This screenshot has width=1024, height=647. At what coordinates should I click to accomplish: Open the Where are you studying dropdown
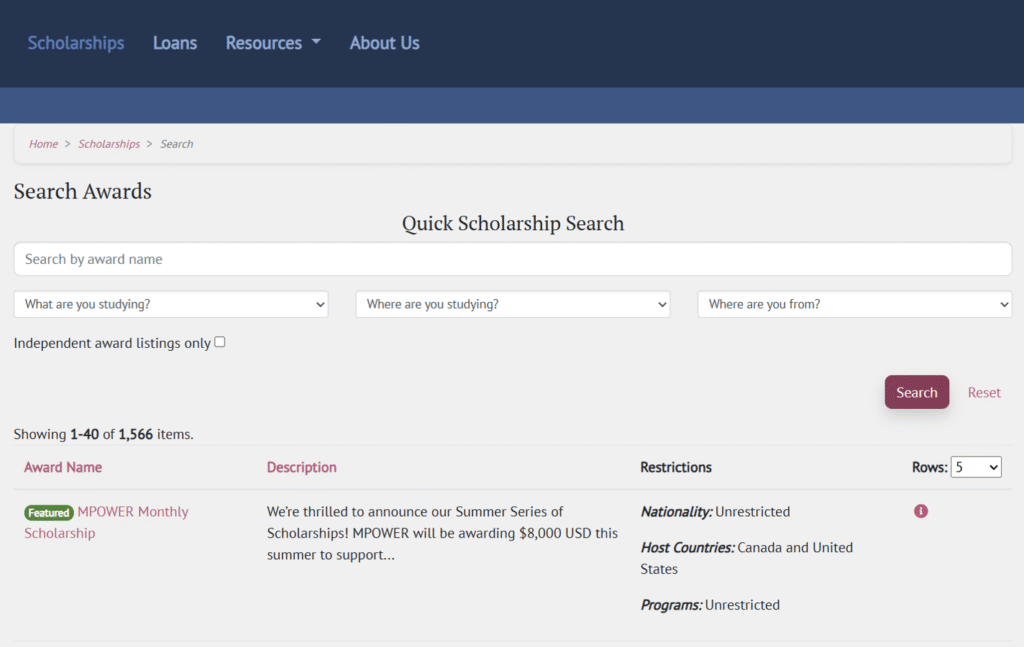tap(513, 304)
